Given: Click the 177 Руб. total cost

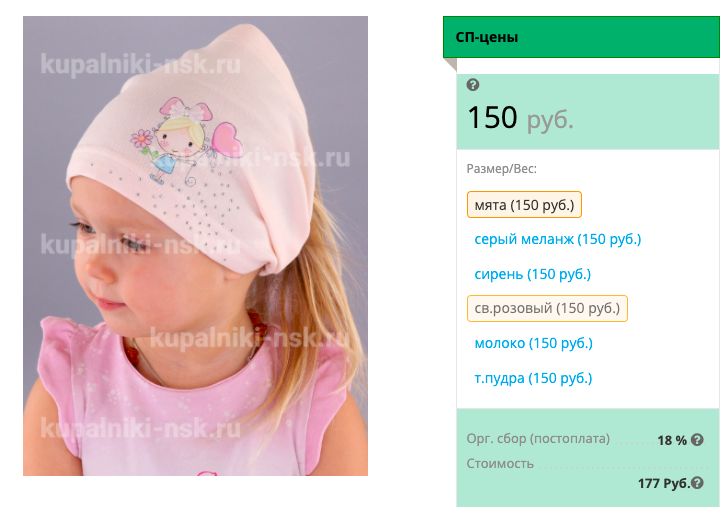Looking at the screenshot, I should click(x=664, y=483).
